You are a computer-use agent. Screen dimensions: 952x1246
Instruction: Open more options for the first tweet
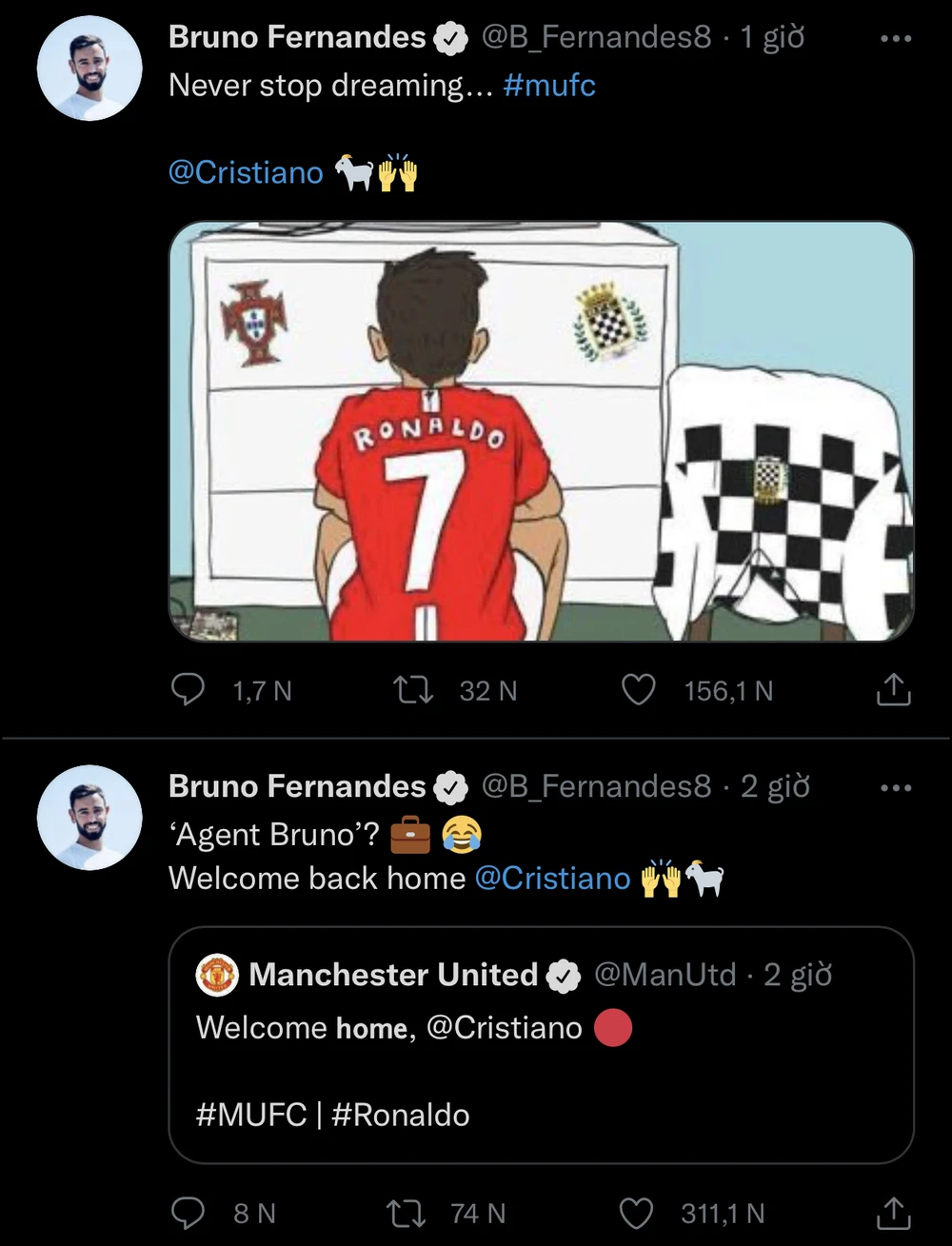[895, 39]
